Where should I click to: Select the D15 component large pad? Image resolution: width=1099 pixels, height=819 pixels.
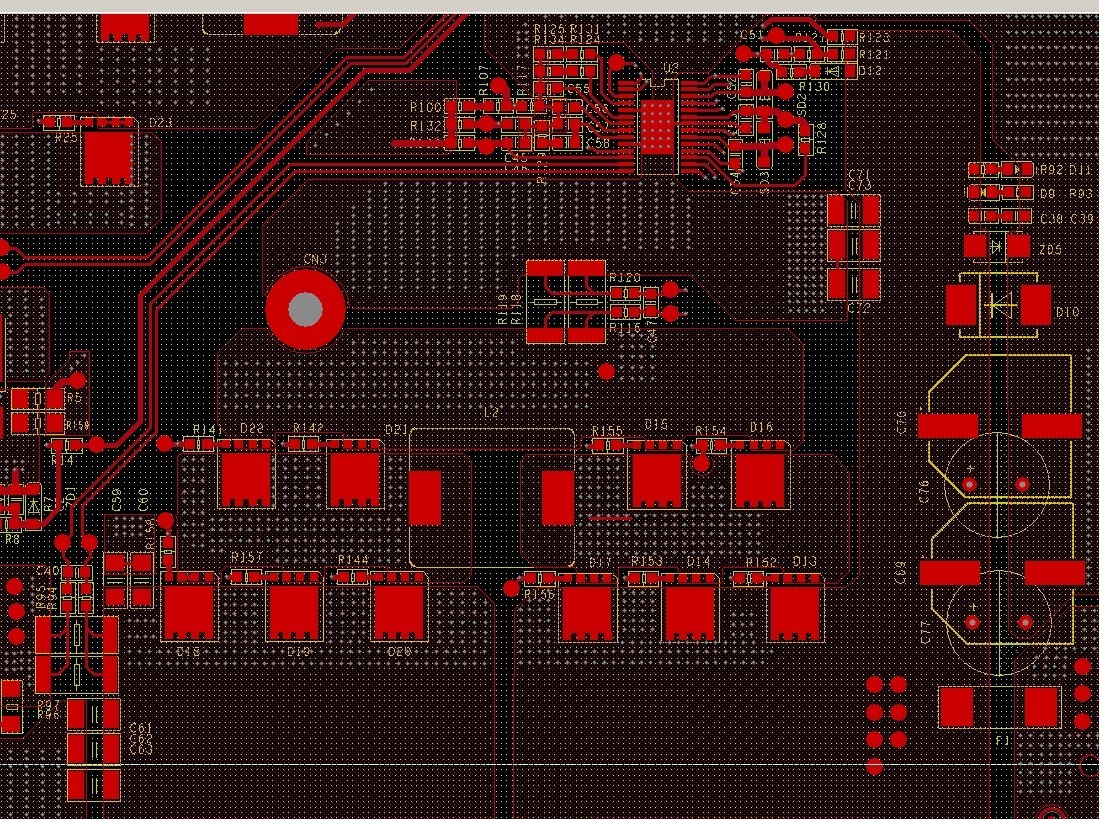pos(657,479)
